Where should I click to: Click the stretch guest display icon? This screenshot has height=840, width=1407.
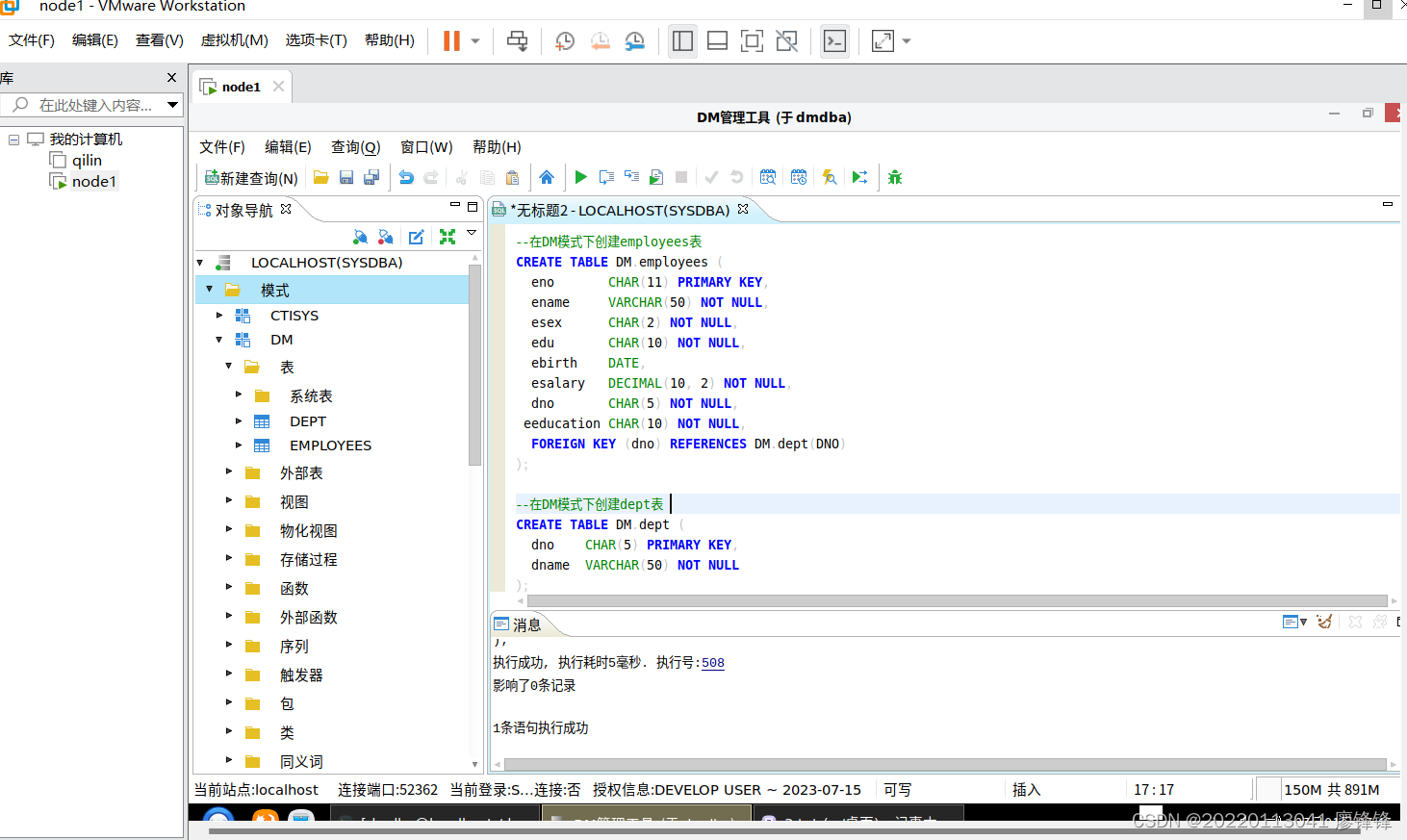pos(883,40)
